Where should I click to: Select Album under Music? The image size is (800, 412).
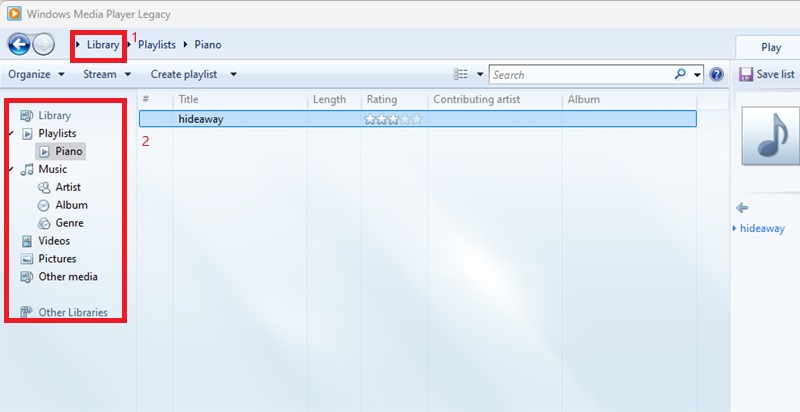(x=71, y=205)
